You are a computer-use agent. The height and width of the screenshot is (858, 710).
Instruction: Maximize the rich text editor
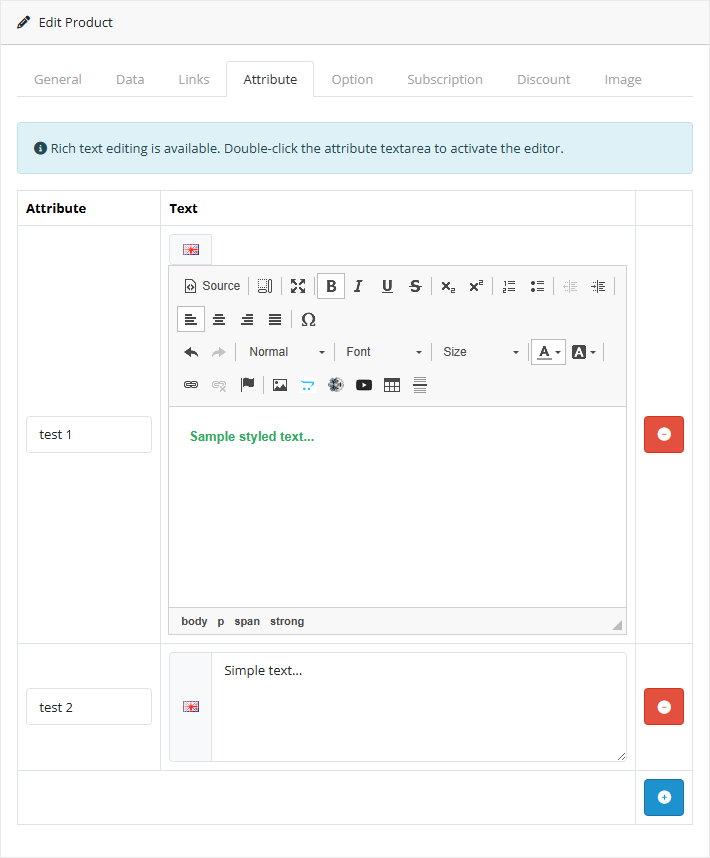tap(298, 286)
